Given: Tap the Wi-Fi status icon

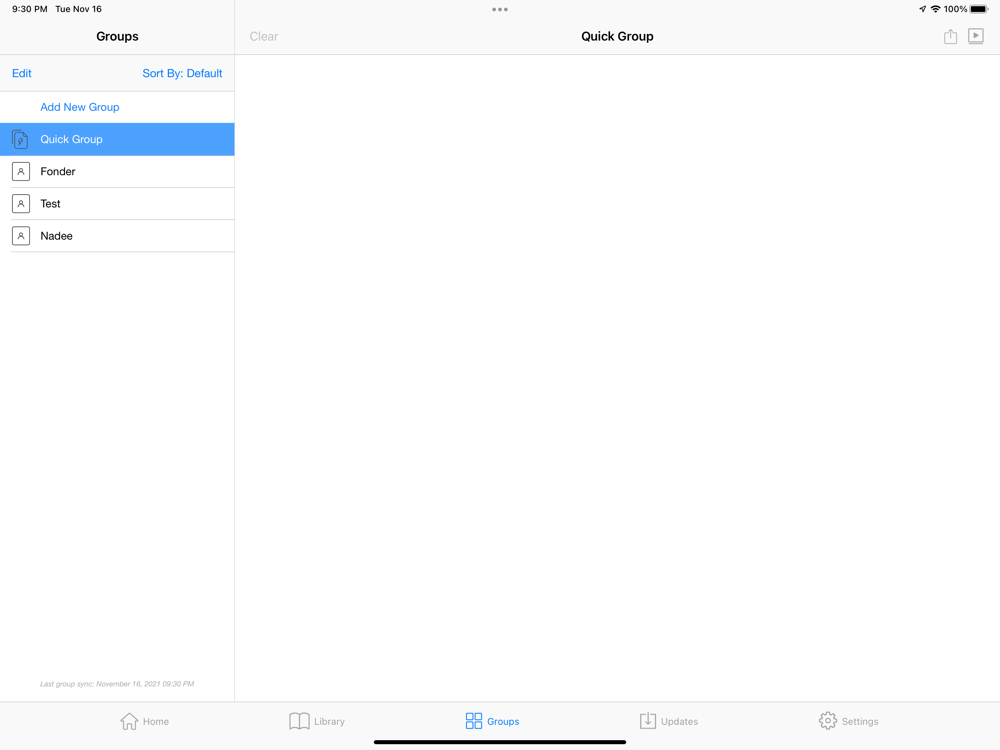Looking at the screenshot, I should coord(936,9).
